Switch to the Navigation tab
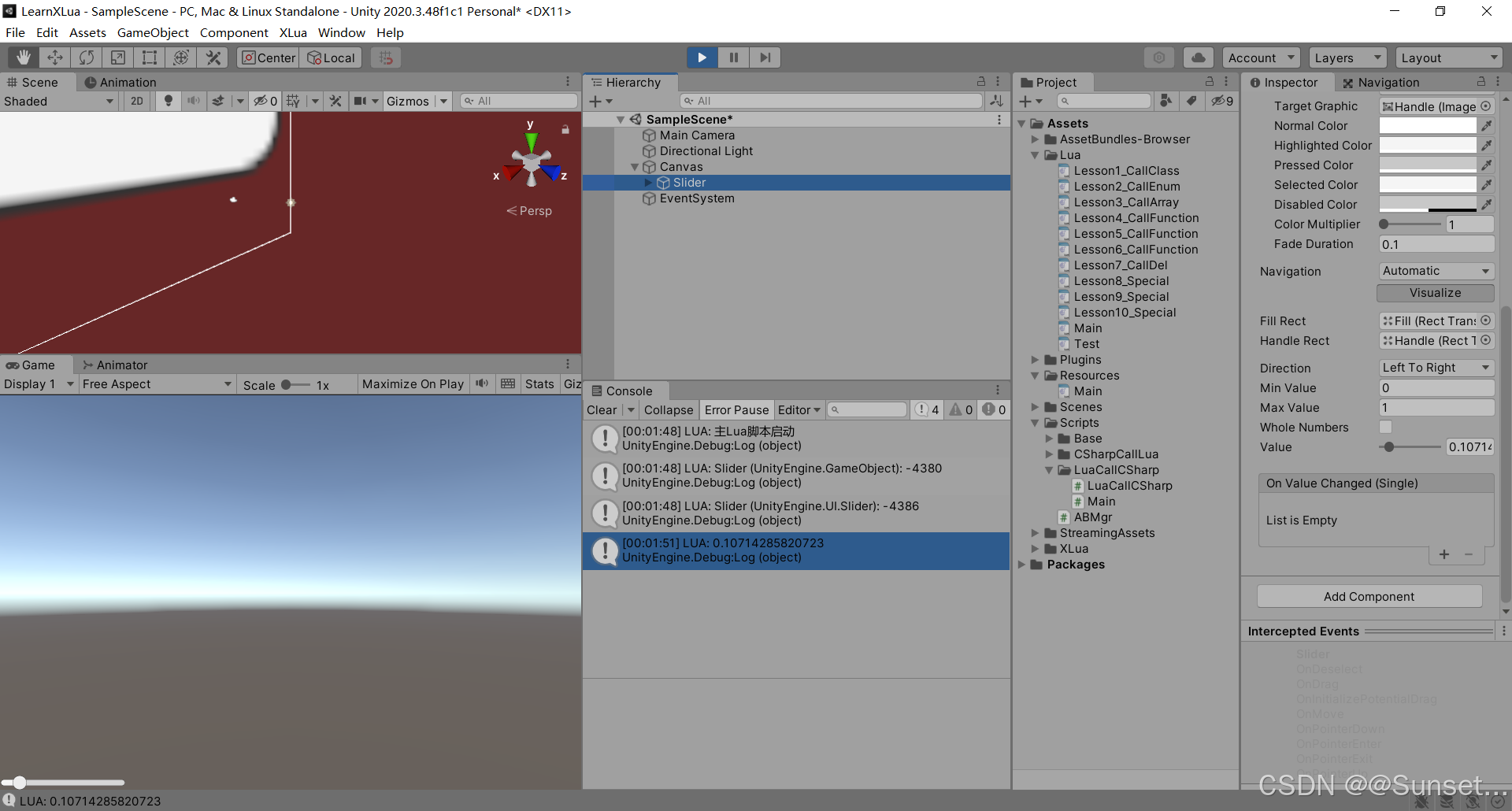 1380,82
